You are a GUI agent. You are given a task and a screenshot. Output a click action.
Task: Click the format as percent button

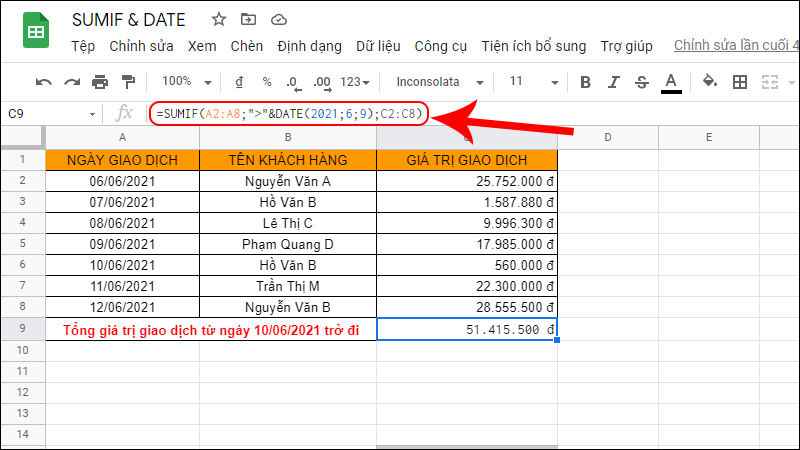267,82
